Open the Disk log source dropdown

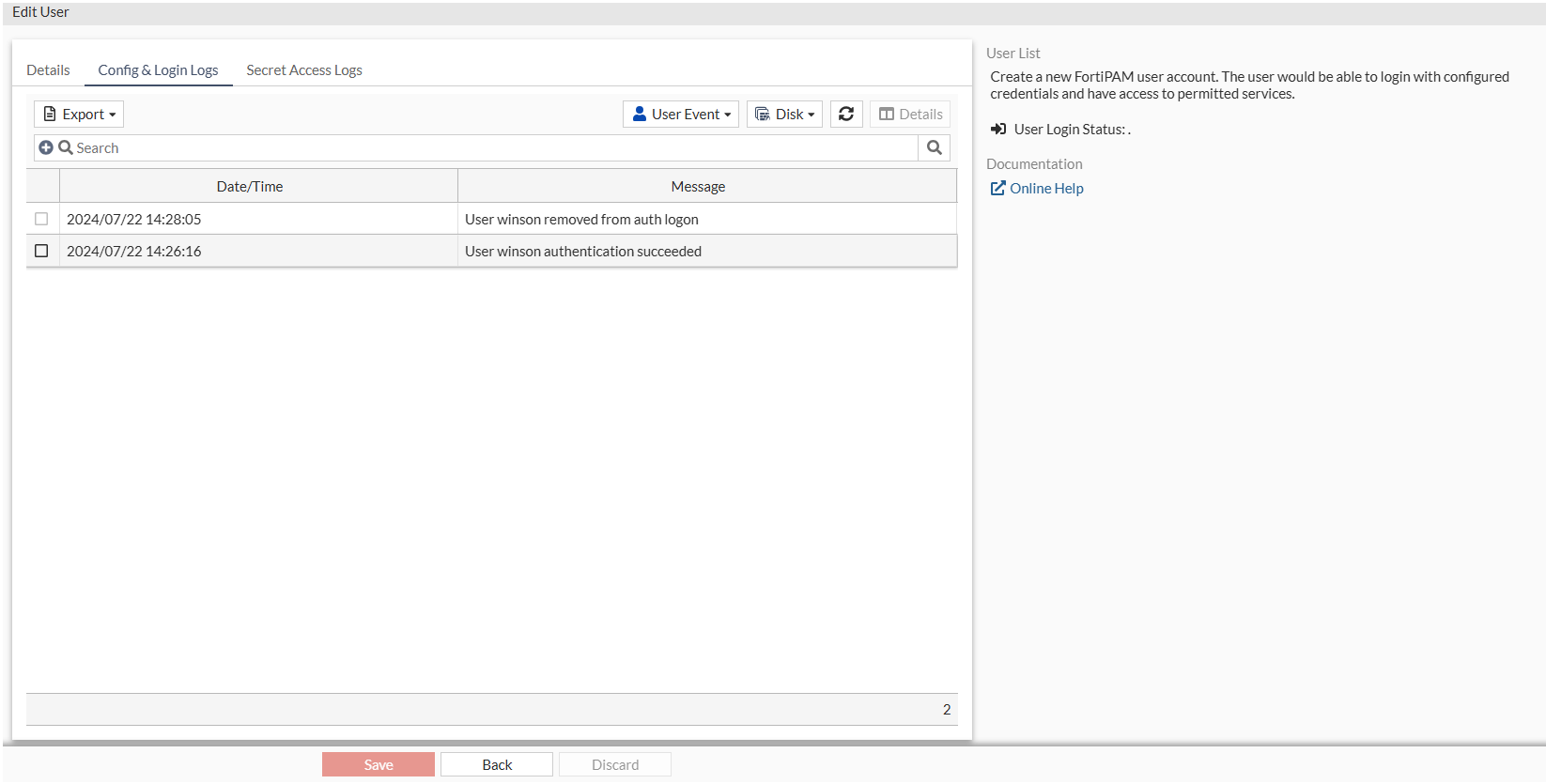coord(784,114)
